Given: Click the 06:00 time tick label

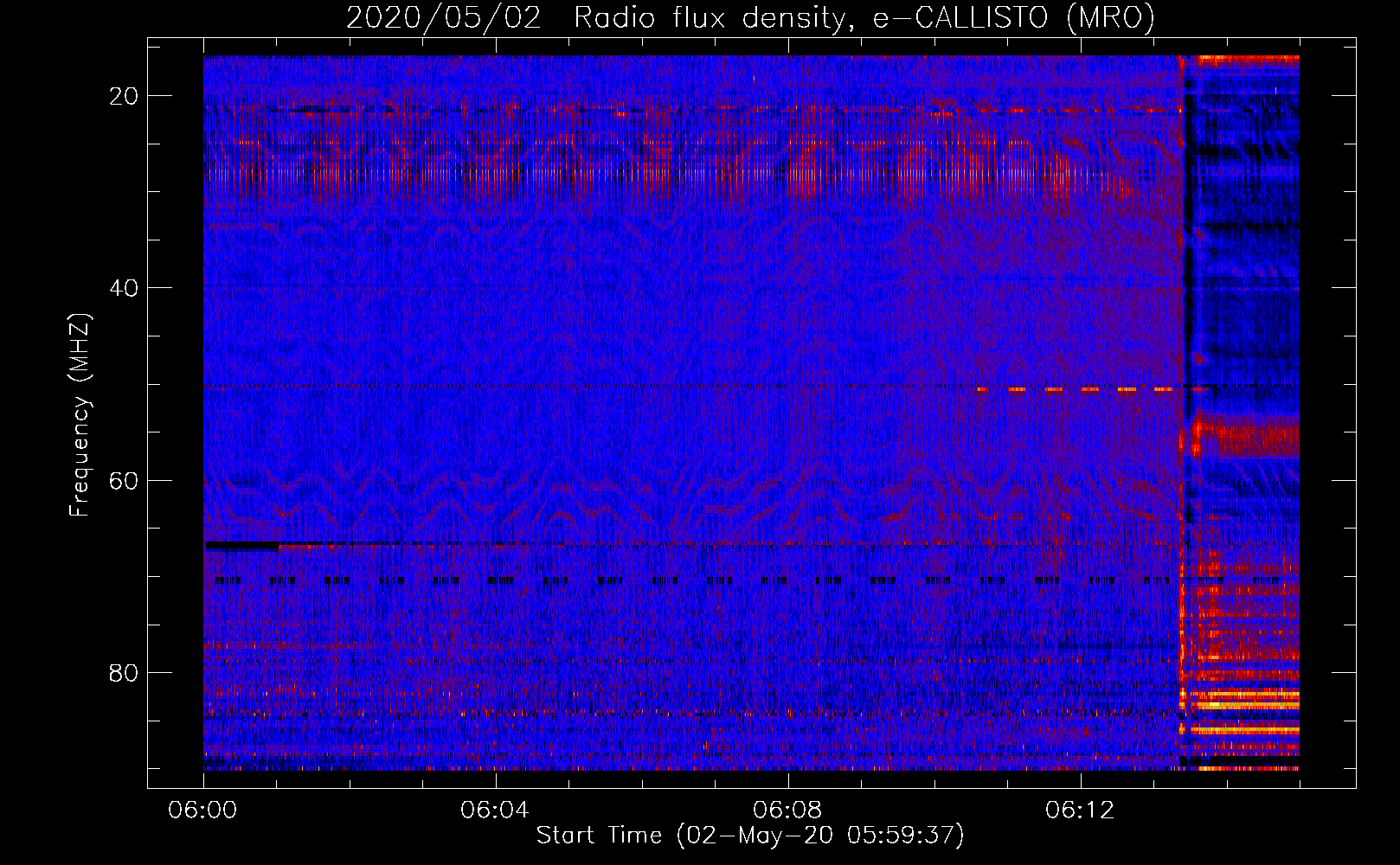Looking at the screenshot, I should [x=203, y=811].
